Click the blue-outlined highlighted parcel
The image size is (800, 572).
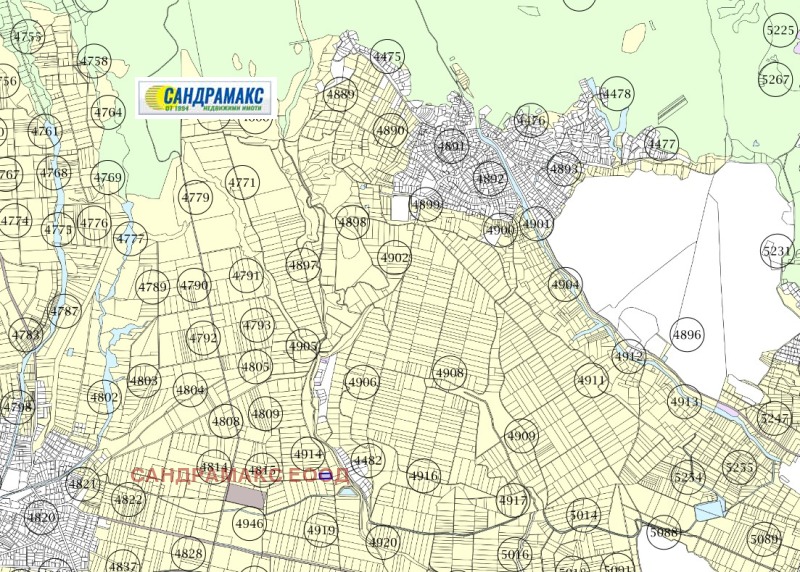[x=326, y=474]
